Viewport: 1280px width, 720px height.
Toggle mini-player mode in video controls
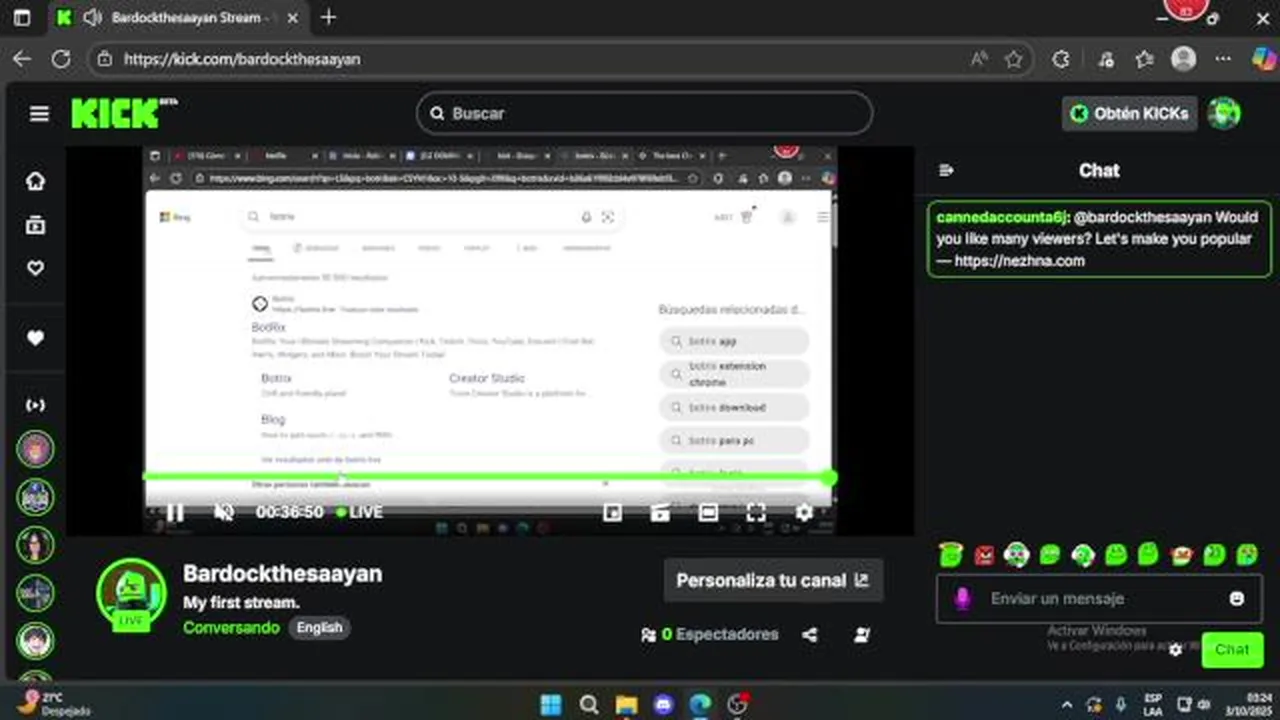pos(612,512)
